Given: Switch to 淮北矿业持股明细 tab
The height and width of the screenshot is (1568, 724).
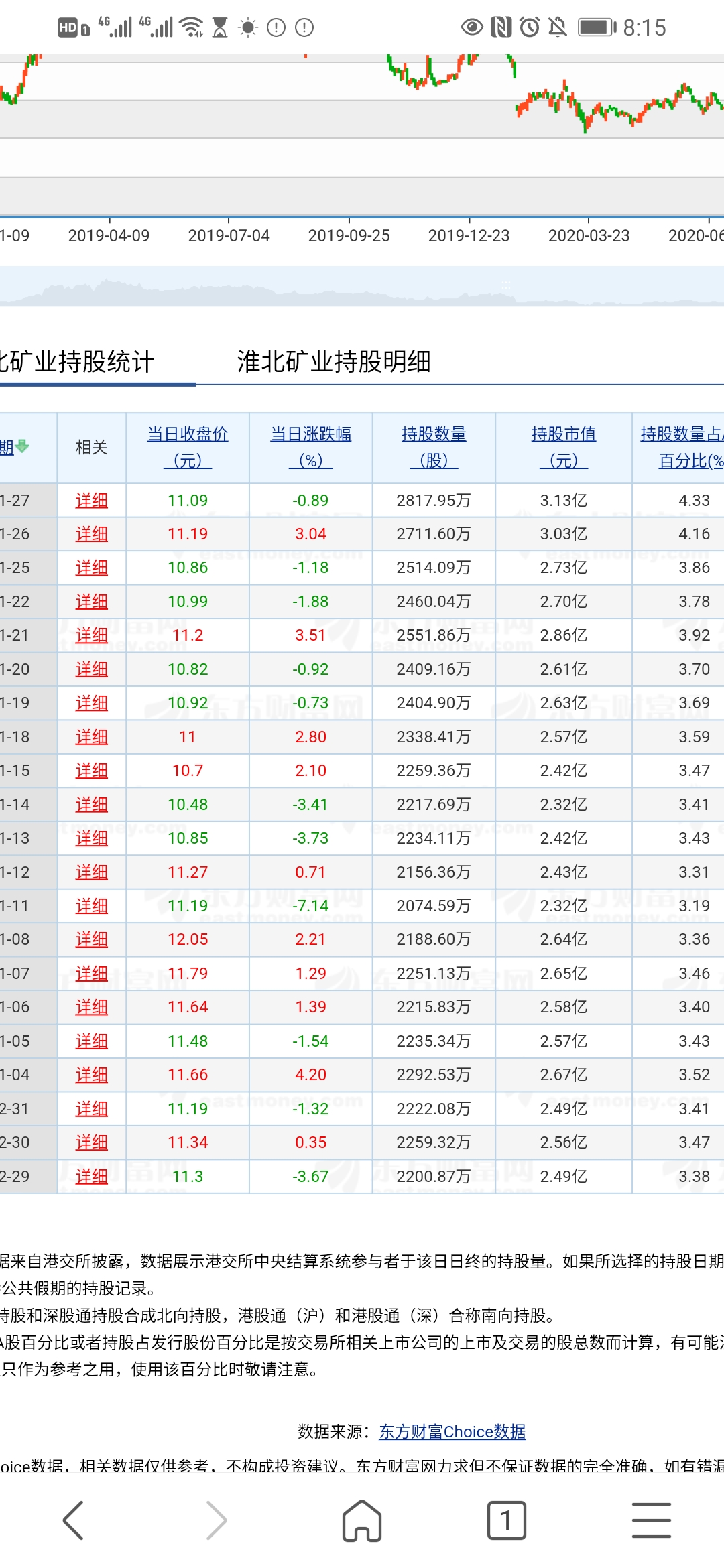Looking at the screenshot, I should point(334,362).
